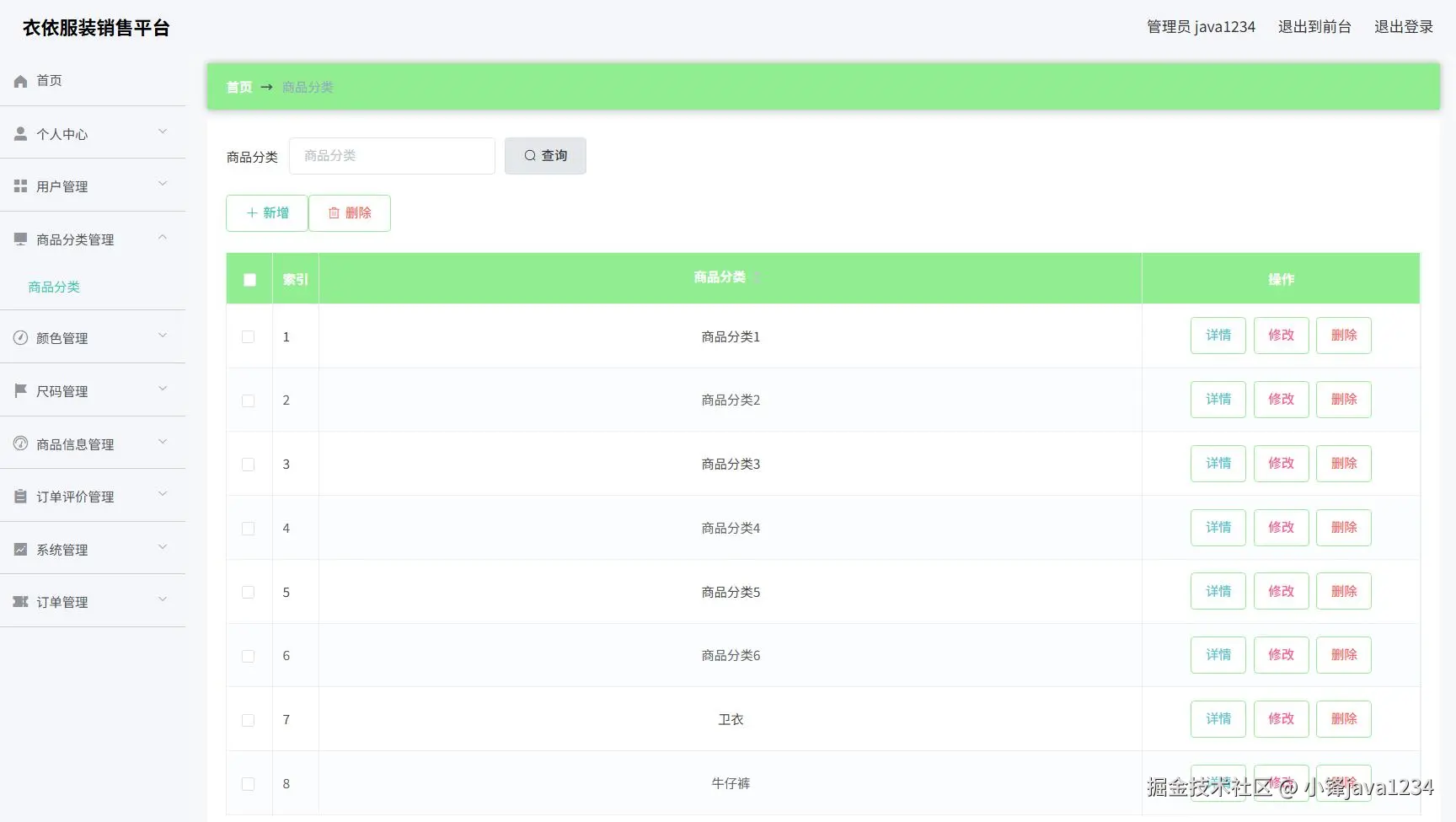
Task: Click 删除 for row 商品分类3
Action: point(1344,464)
